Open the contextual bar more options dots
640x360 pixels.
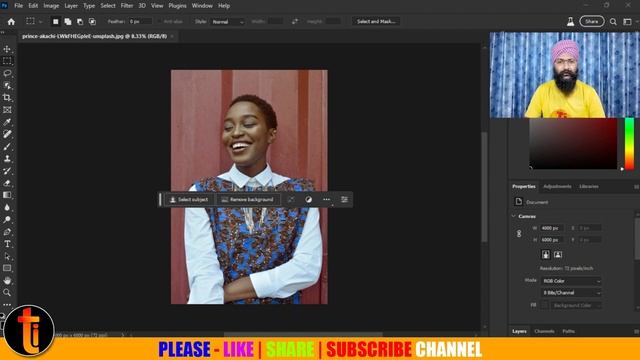[327, 199]
